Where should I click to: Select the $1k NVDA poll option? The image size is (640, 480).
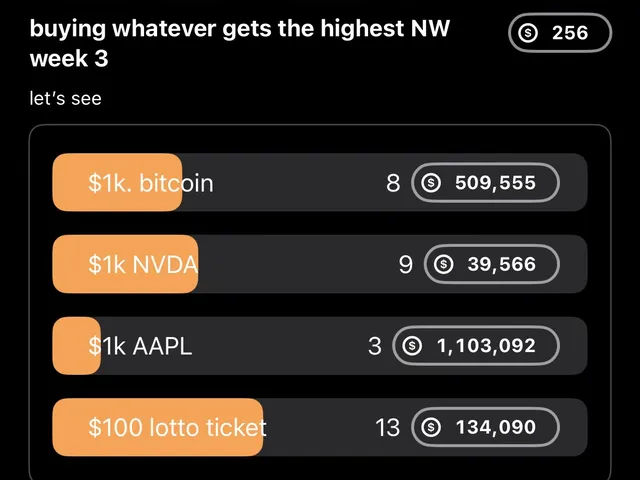(143, 264)
